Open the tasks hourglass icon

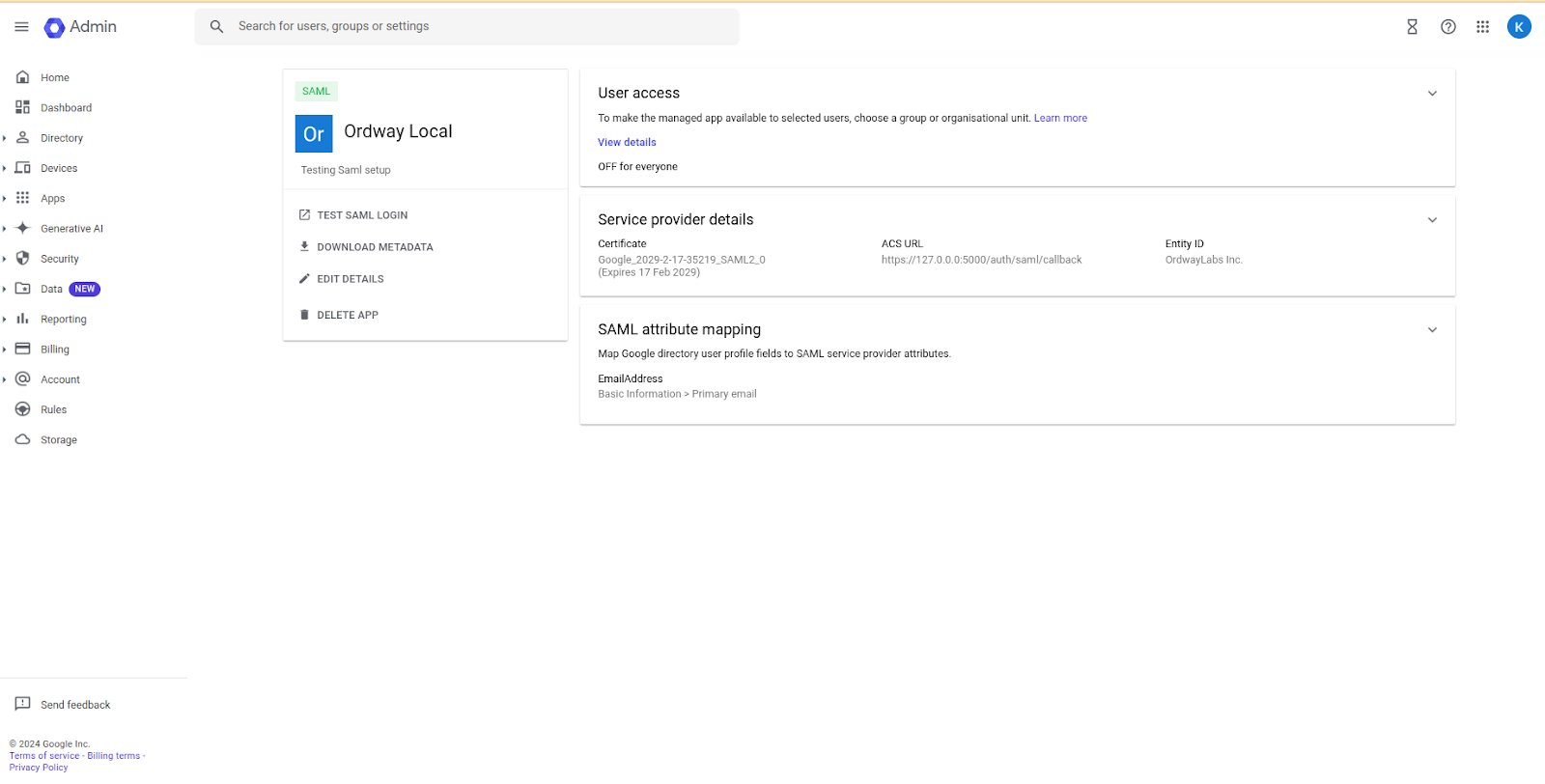click(x=1412, y=27)
